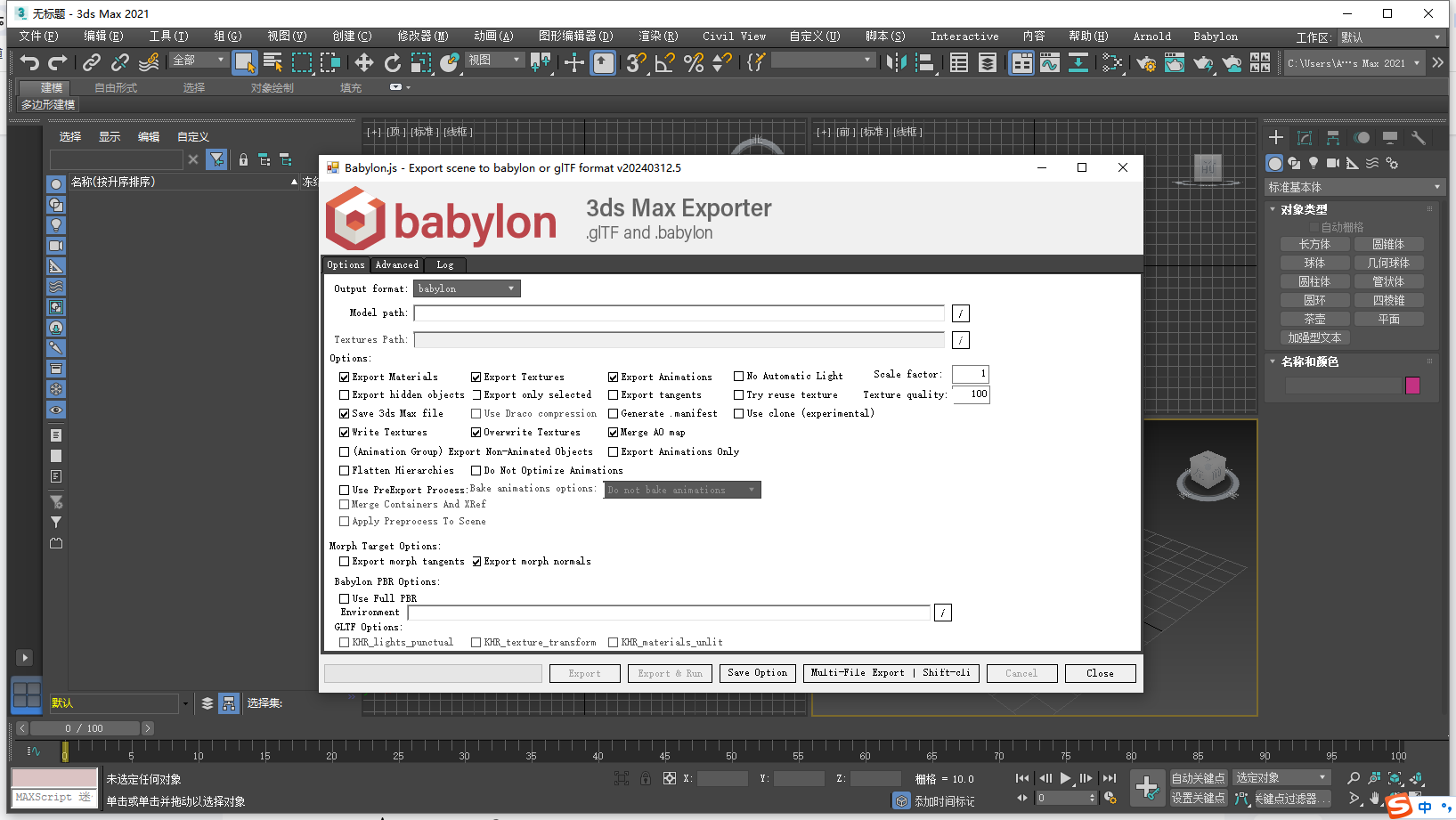The height and width of the screenshot is (820, 1456).
Task: Activate the Select and Rotate tool
Action: click(393, 62)
